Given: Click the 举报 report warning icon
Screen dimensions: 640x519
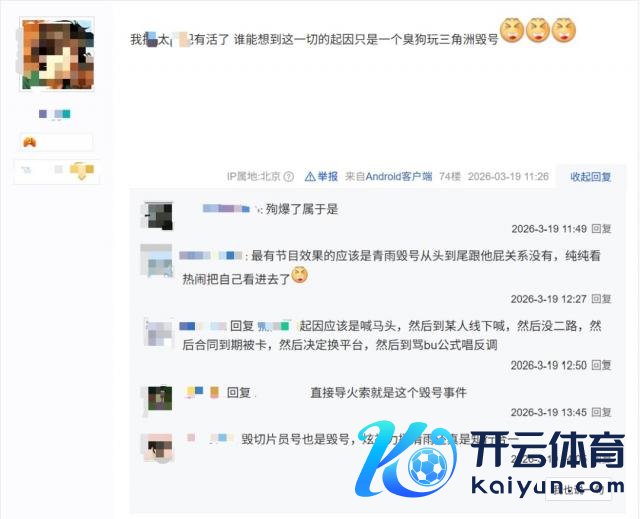Looking at the screenshot, I should [310, 176].
